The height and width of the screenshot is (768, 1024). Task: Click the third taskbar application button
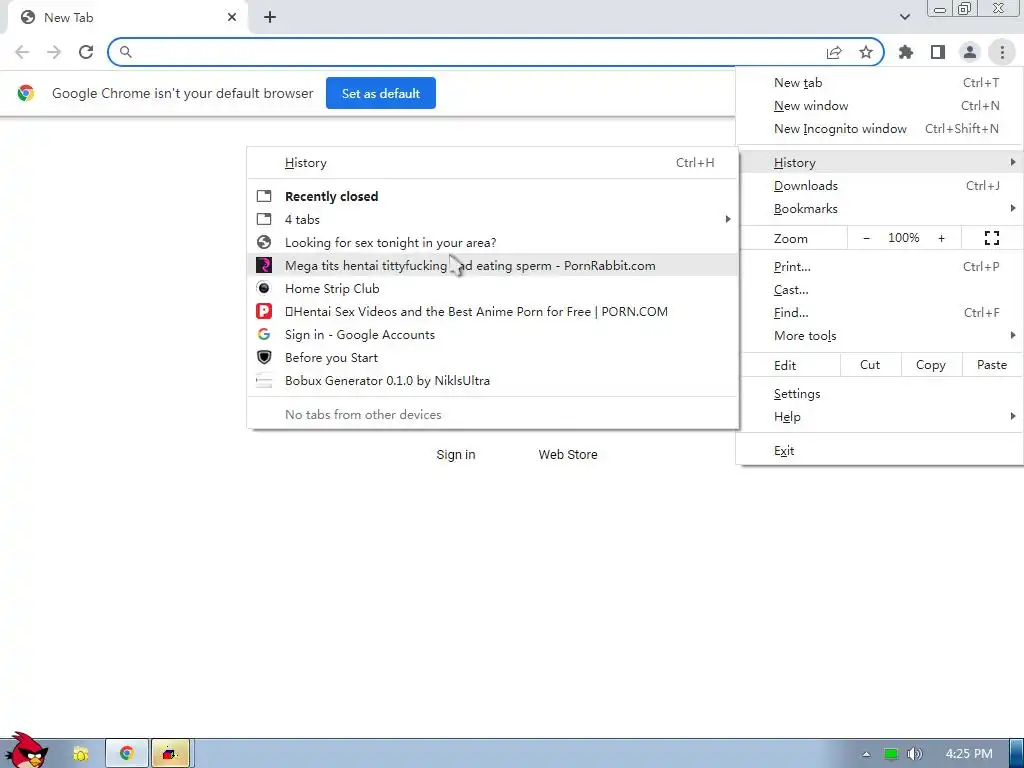pyautogui.click(x=170, y=754)
